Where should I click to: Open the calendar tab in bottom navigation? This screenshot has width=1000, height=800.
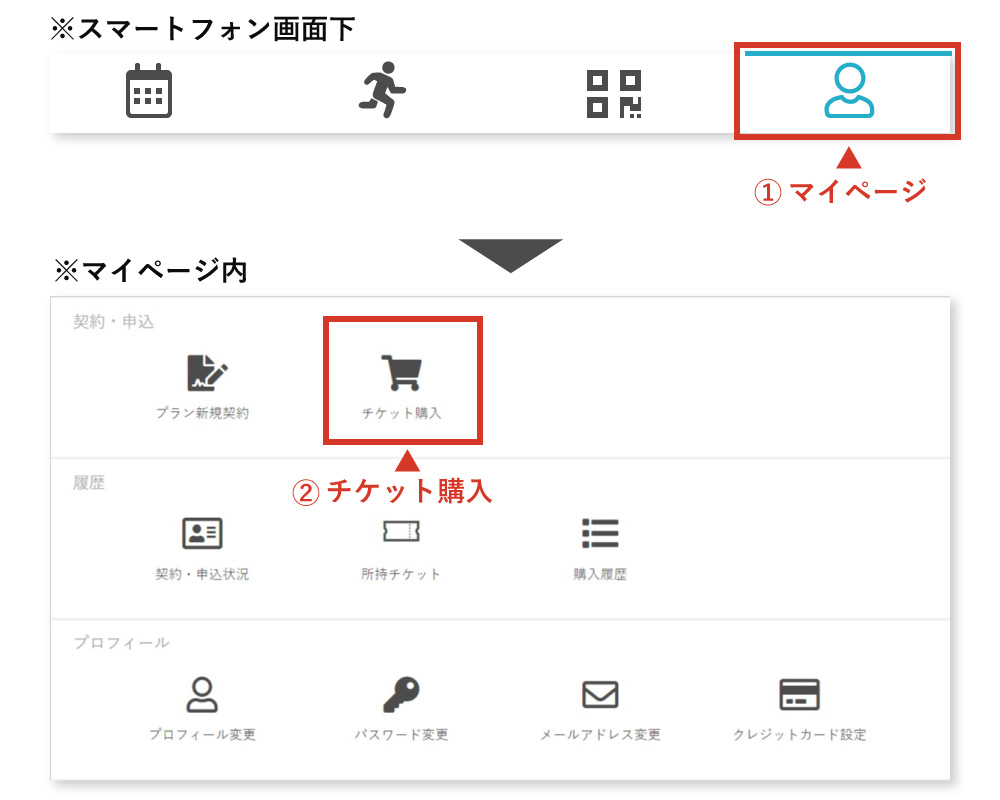[x=149, y=92]
